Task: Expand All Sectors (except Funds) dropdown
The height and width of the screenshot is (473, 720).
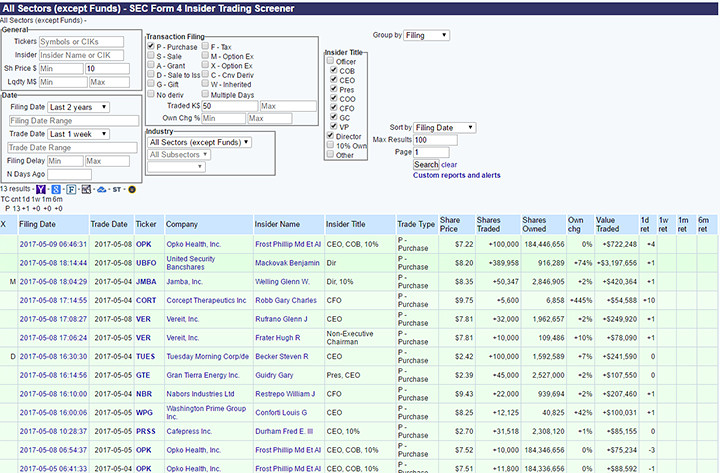Action: click(200, 142)
